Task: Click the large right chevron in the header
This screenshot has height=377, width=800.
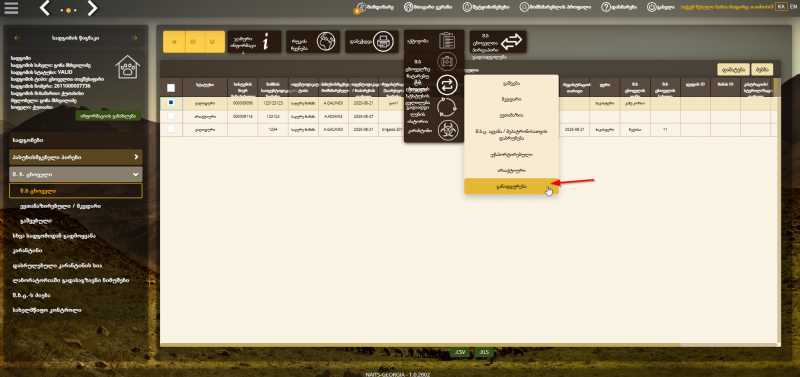Action: pos(92,8)
